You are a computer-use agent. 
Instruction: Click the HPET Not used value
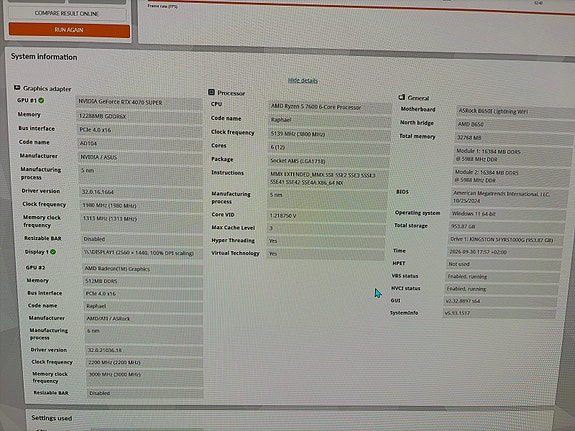[x=503, y=264]
